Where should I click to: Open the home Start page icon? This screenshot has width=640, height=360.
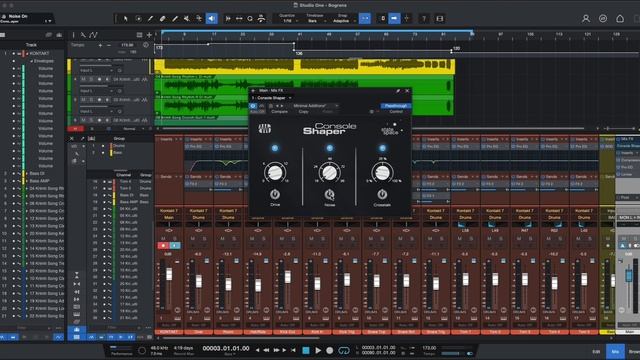620,18
